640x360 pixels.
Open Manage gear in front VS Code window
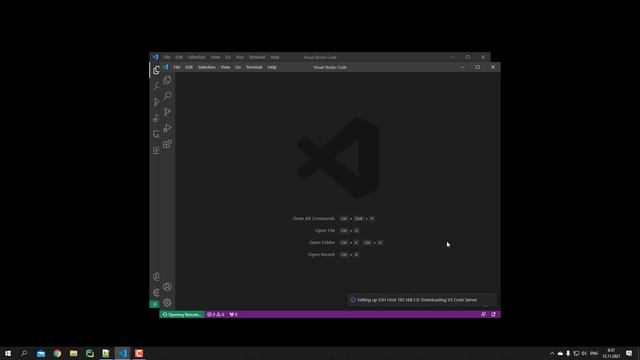(x=167, y=302)
